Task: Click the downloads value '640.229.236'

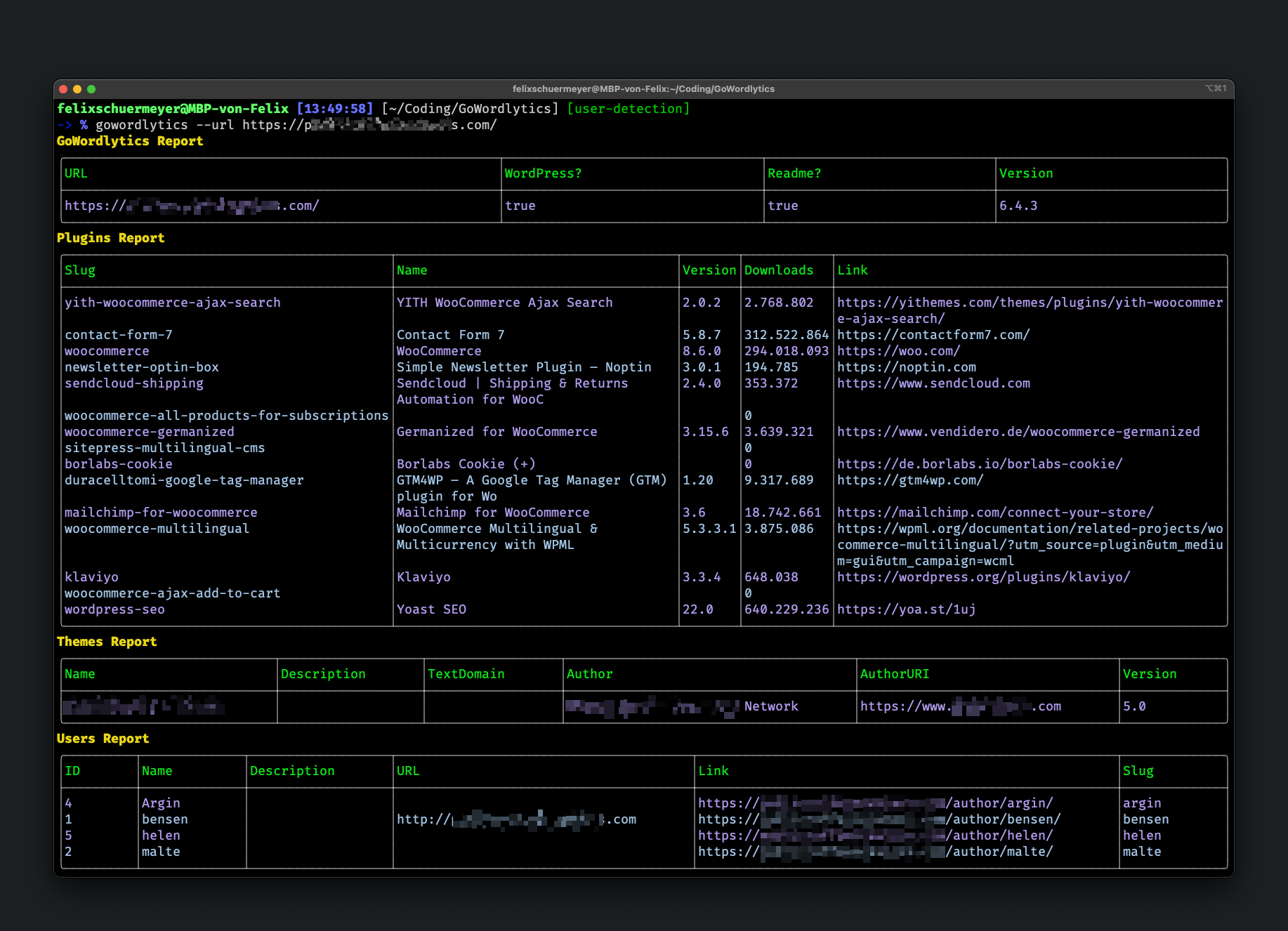Action: 787,609
